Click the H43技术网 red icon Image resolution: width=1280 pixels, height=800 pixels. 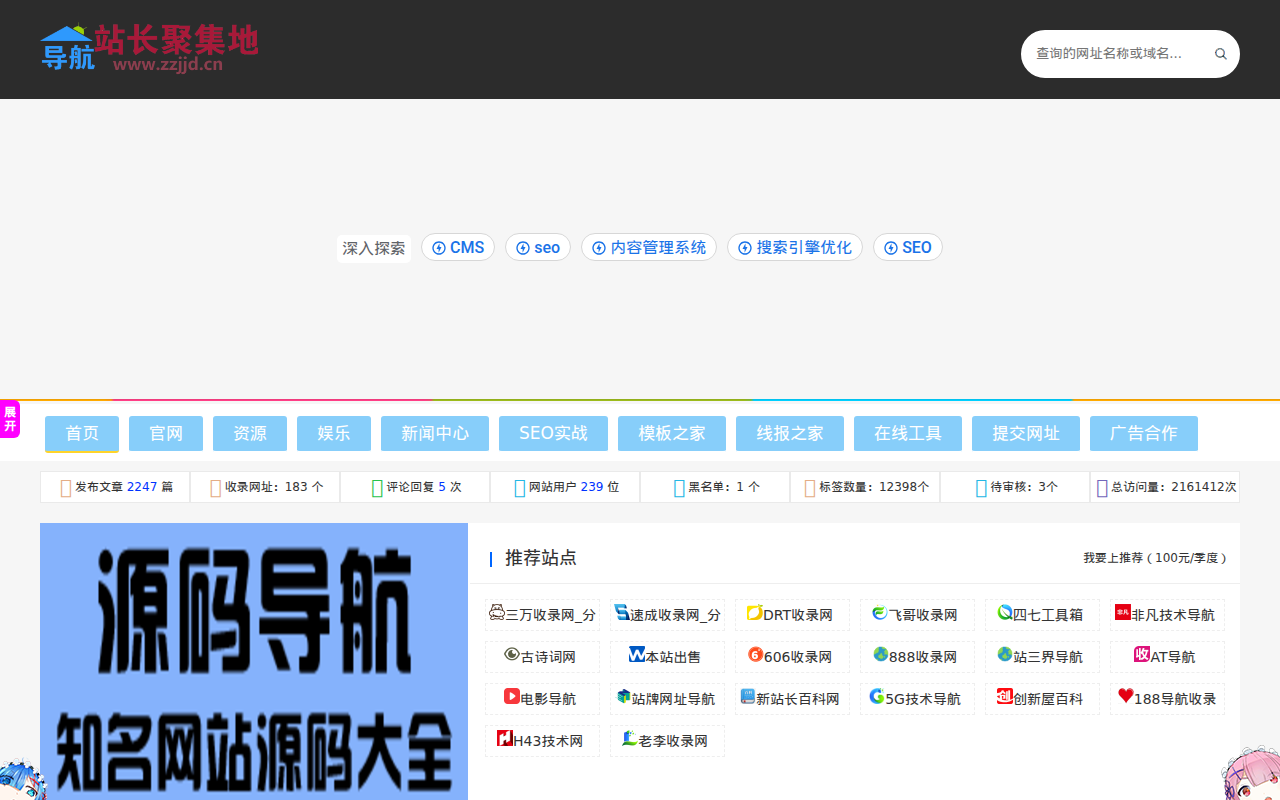[506, 740]
